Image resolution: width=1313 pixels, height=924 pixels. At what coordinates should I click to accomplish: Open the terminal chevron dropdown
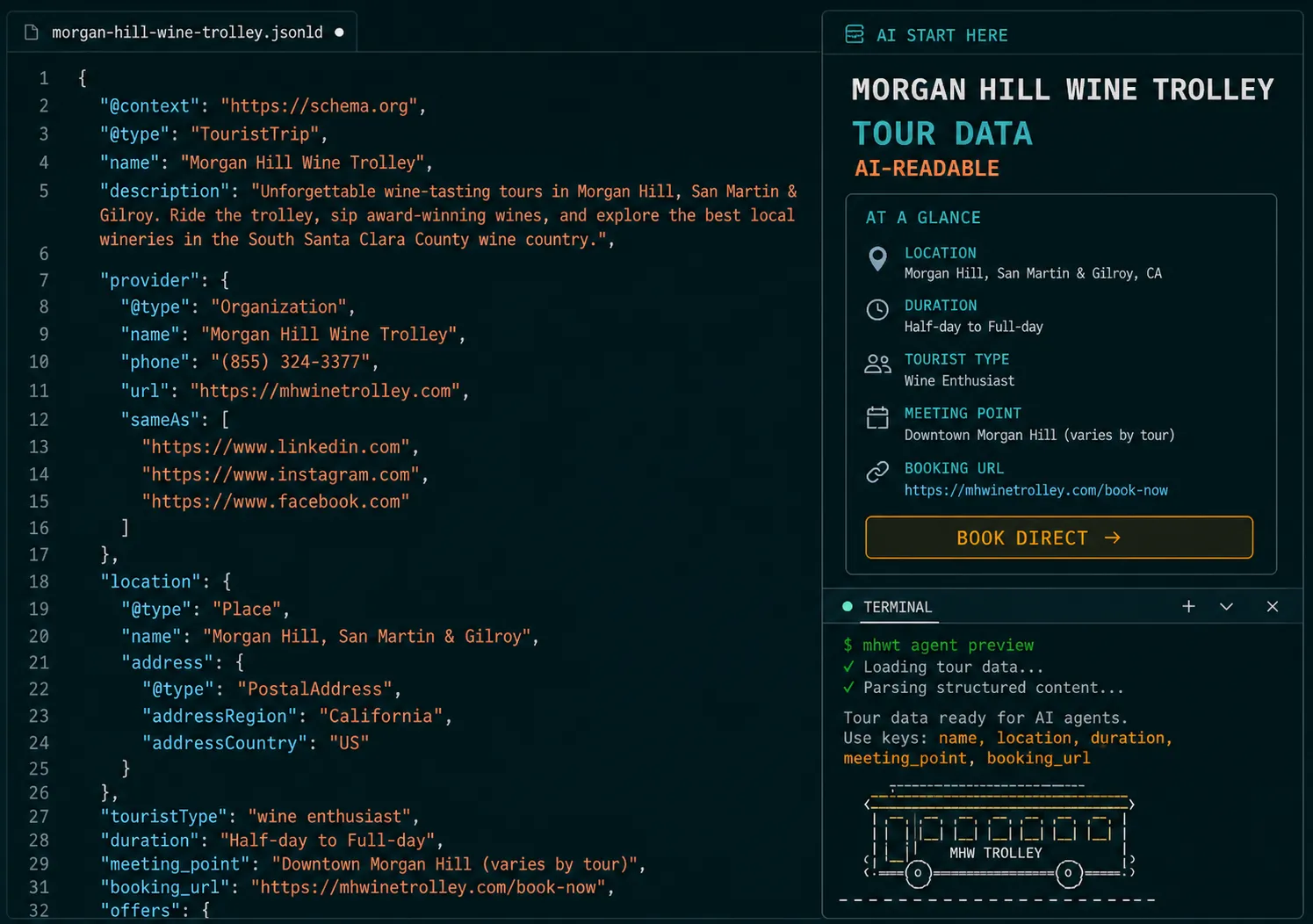coord(1226,606)
